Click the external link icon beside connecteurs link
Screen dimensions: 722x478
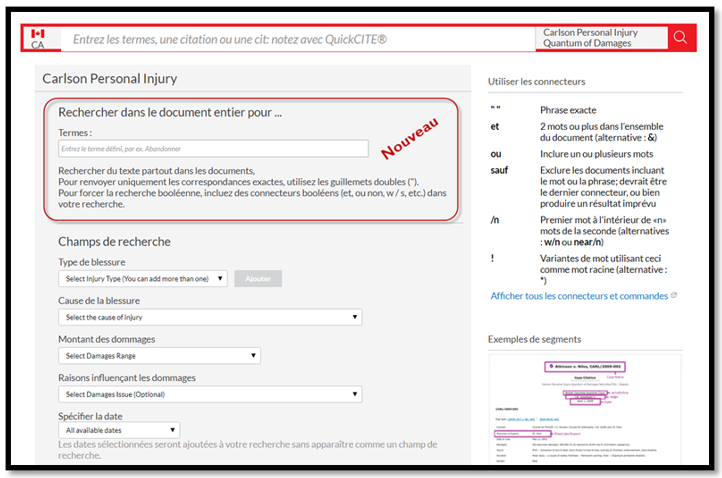click(674, 295)
